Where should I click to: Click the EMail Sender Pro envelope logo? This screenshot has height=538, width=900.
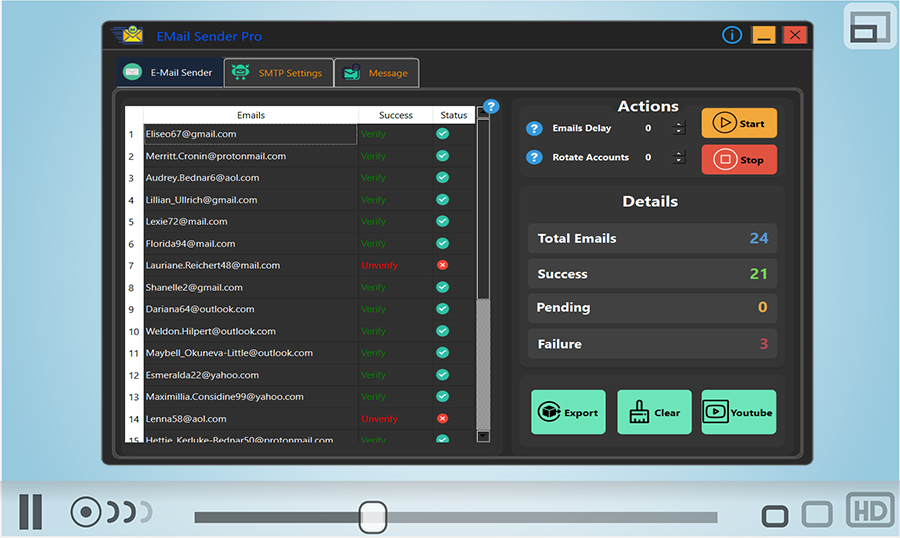(129, 35)
